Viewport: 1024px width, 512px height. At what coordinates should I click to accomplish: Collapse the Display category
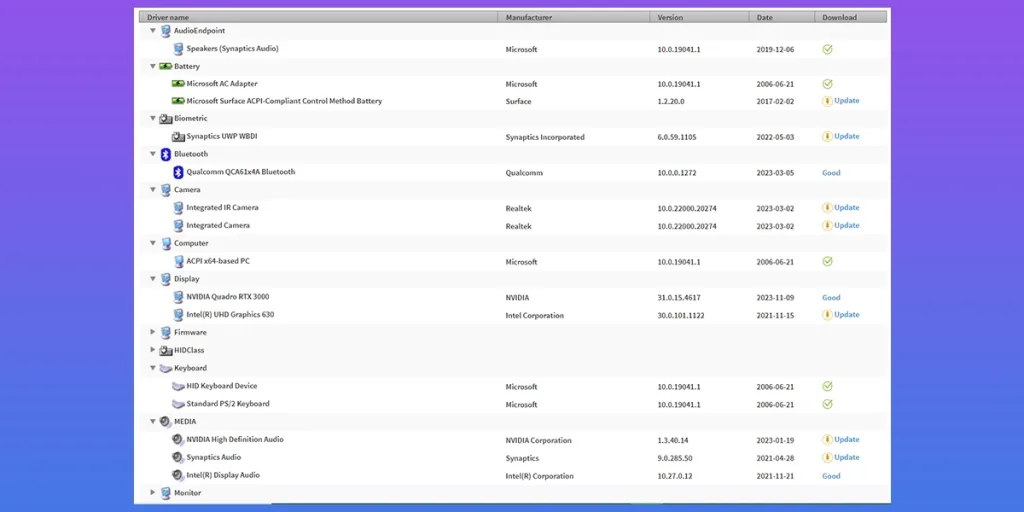[153, 279]
